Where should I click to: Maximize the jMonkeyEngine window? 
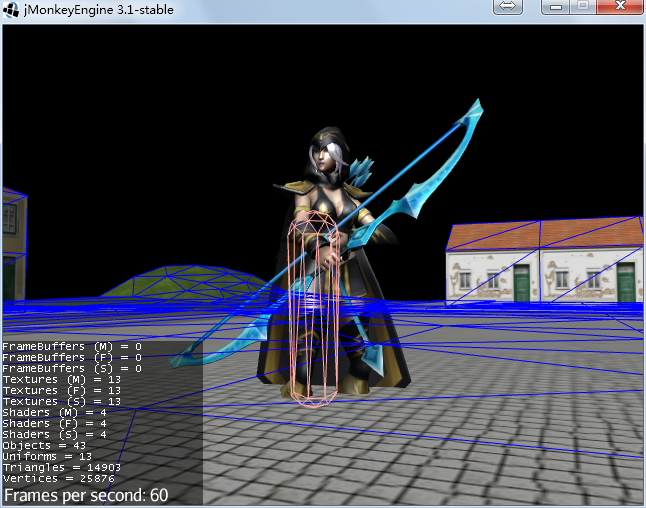point(583,7)
